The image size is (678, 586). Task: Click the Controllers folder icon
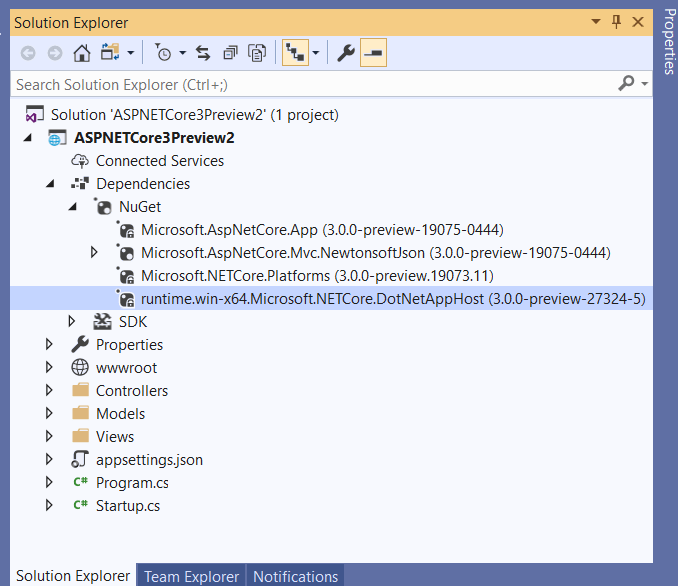tap(80, 389)
